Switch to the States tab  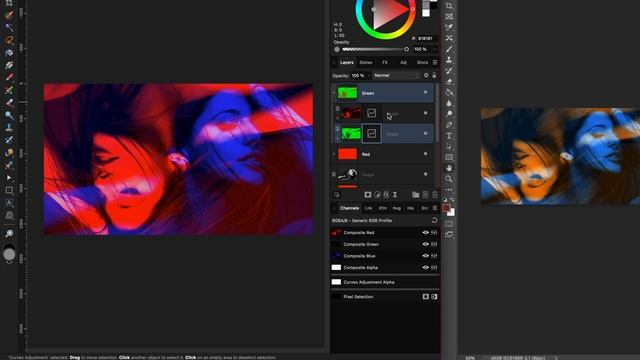click(366, 62)
